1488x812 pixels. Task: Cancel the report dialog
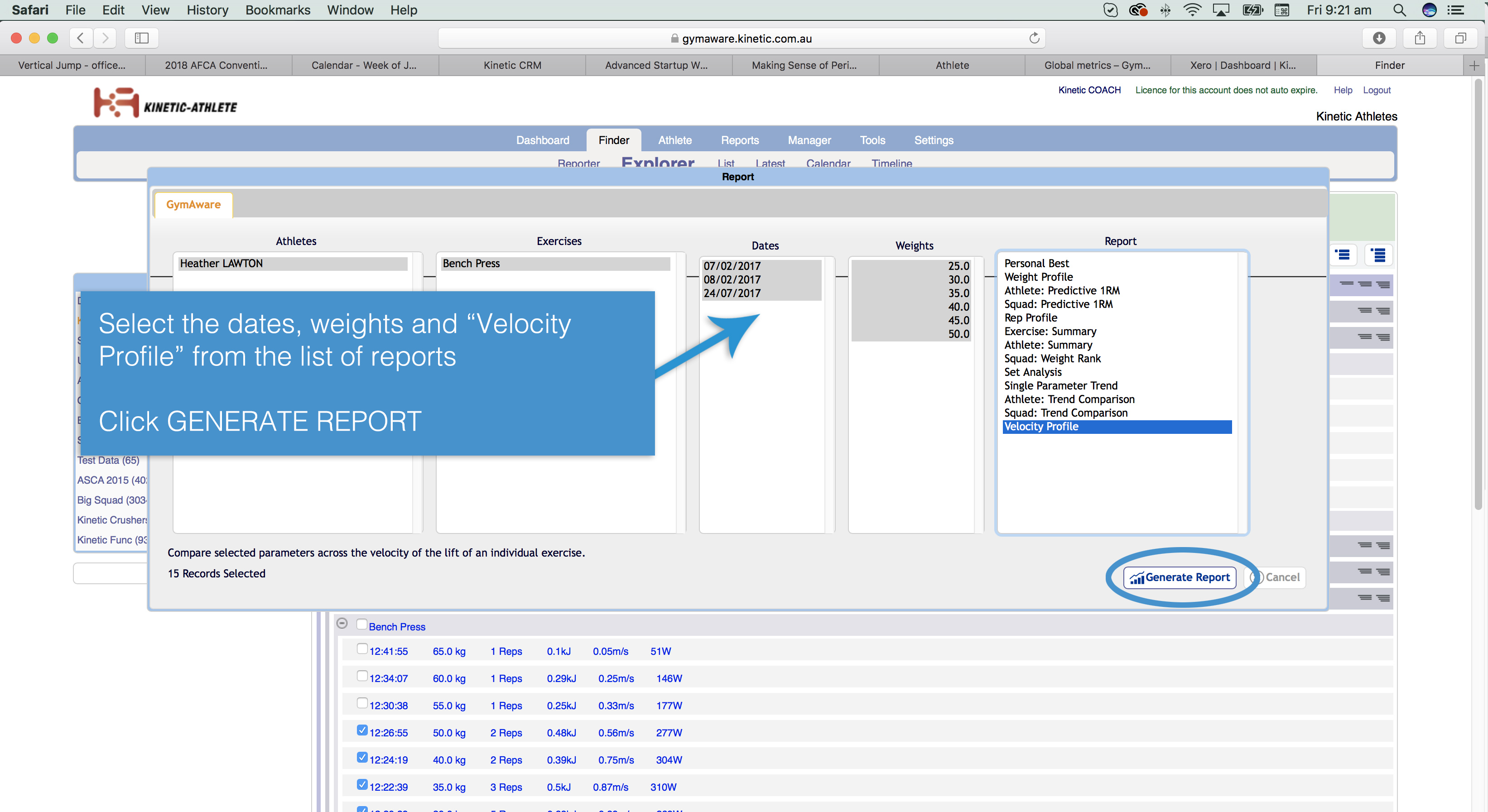(1275, 577)
